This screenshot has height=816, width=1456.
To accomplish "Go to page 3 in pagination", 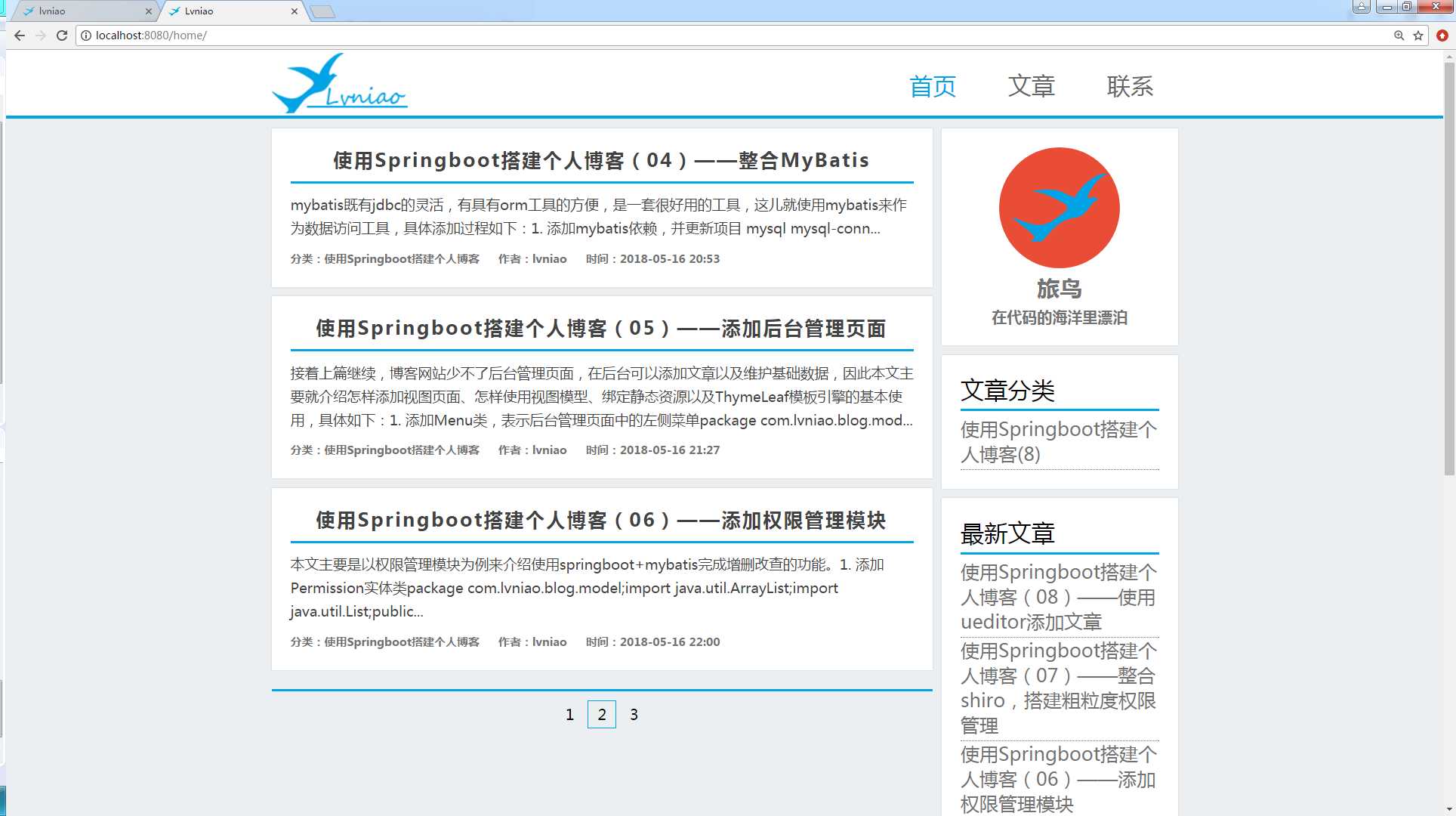I will click(x=634, y=715).
